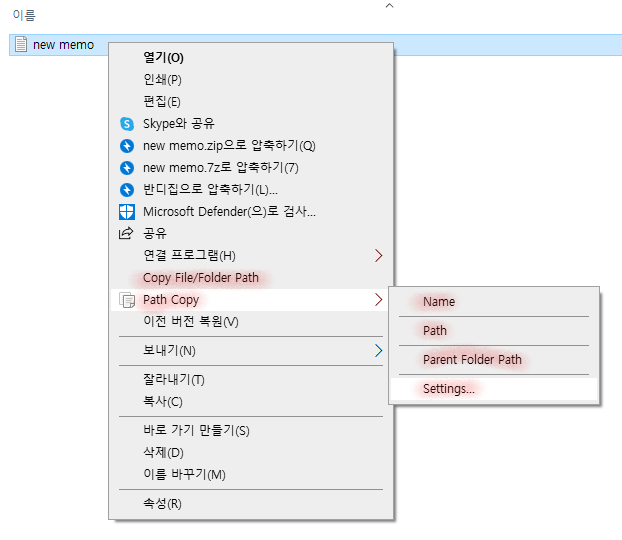Select the 공유 menu entry
622x540 pixels.
tap(251, 233)
